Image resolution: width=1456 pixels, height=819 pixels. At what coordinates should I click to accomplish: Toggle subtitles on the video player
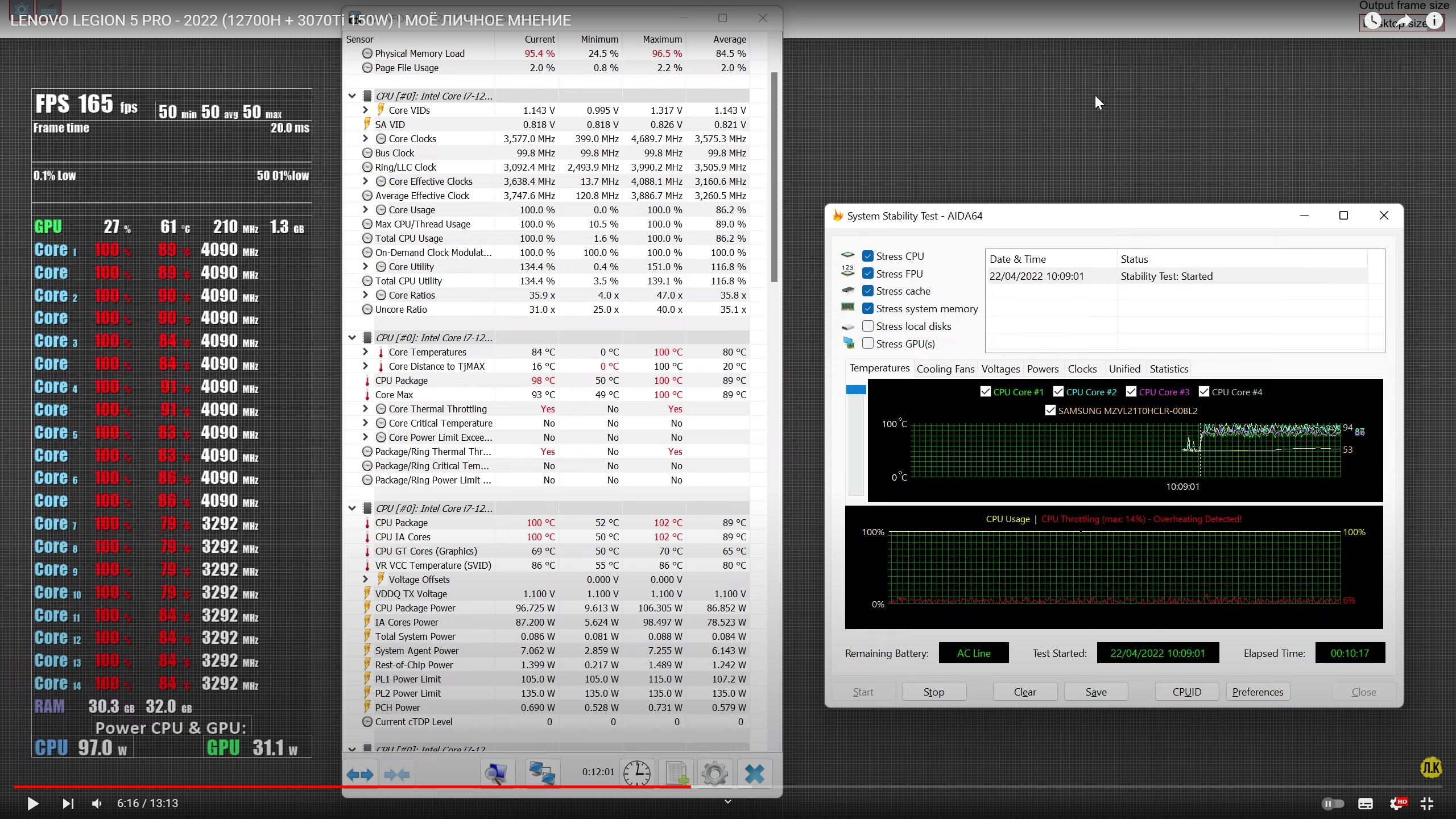[x=1365, y=804]
